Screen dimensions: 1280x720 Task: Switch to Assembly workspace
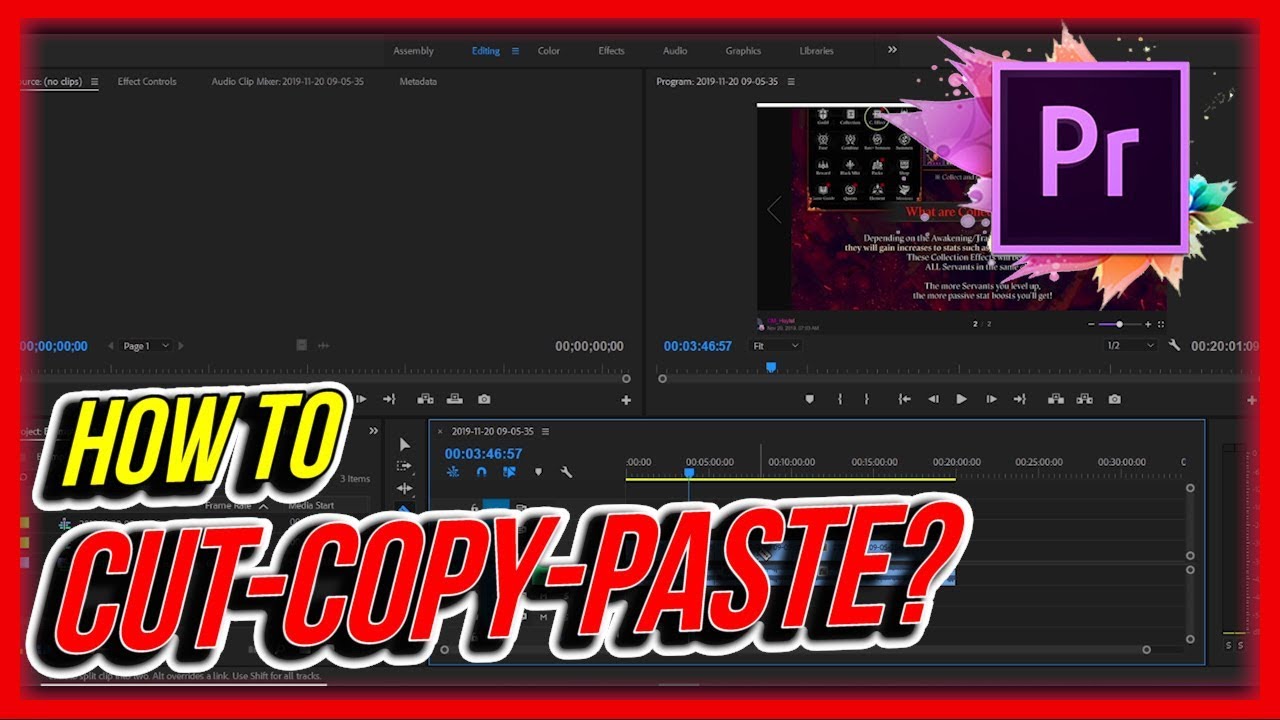413,51
